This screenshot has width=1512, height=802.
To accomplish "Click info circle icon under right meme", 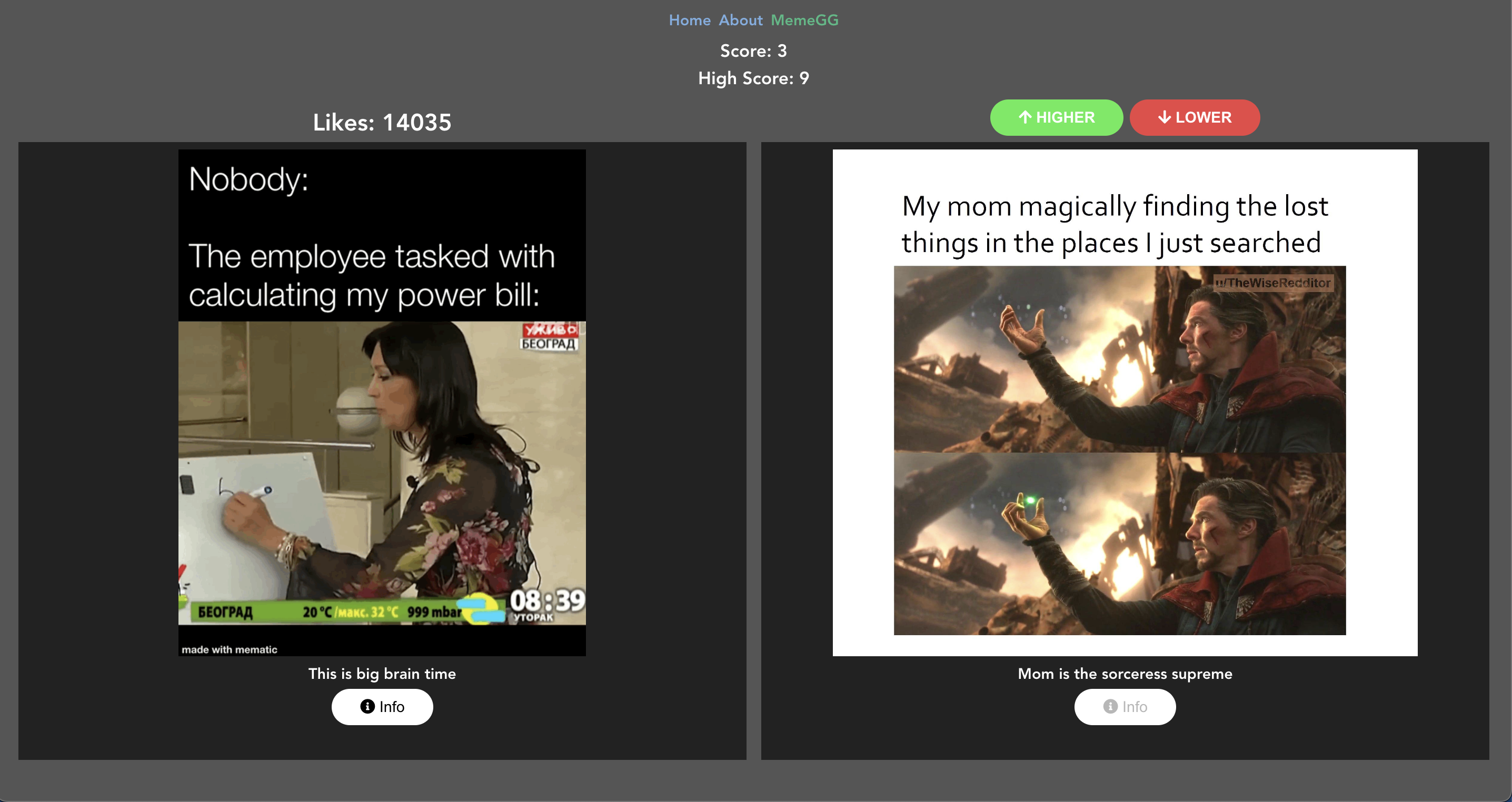I will click(1110, 706).
